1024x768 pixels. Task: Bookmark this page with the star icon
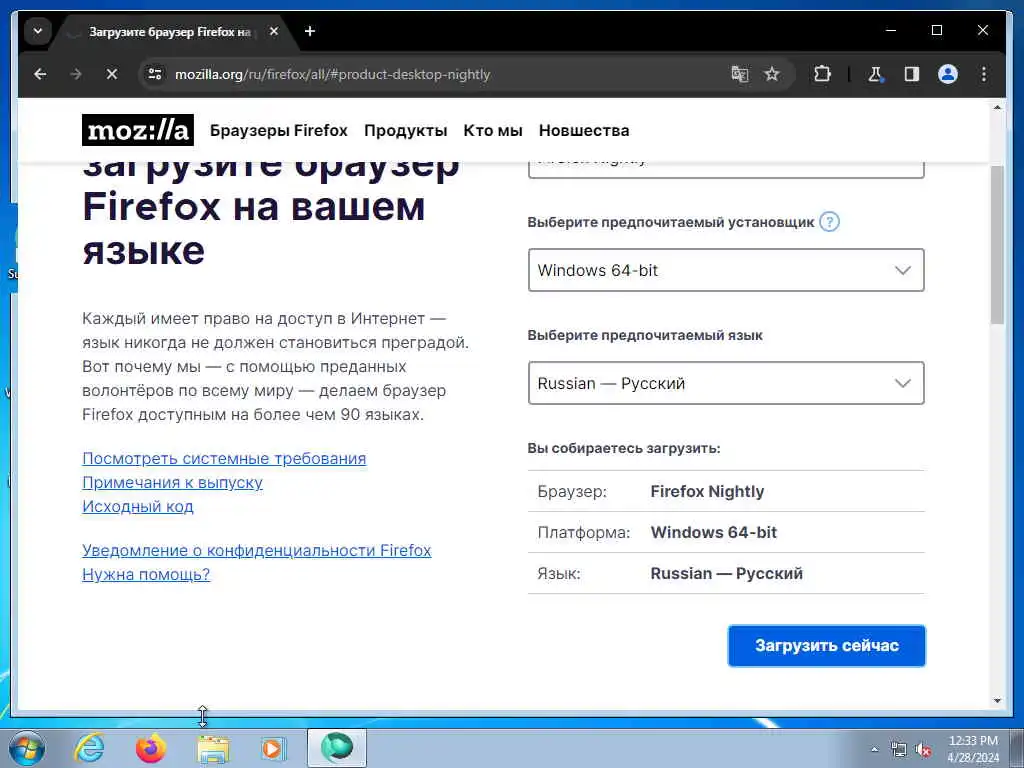pos(772,74)
